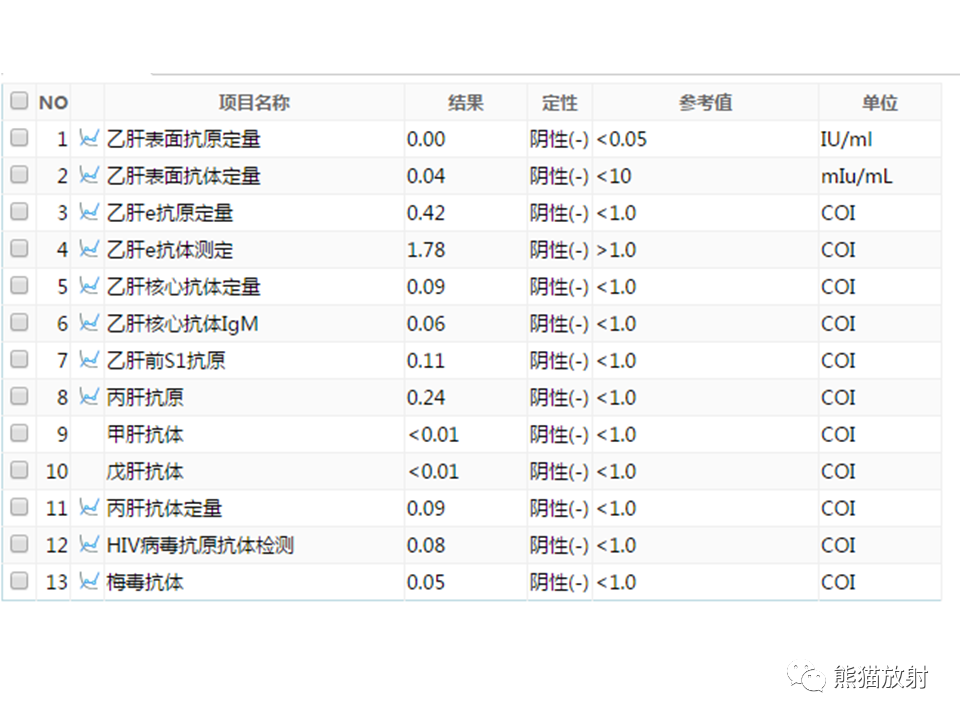The image size is (960, 720).
Task: Select the item name 乙肝e抗体测定
Action: click(x=170, y=250)
